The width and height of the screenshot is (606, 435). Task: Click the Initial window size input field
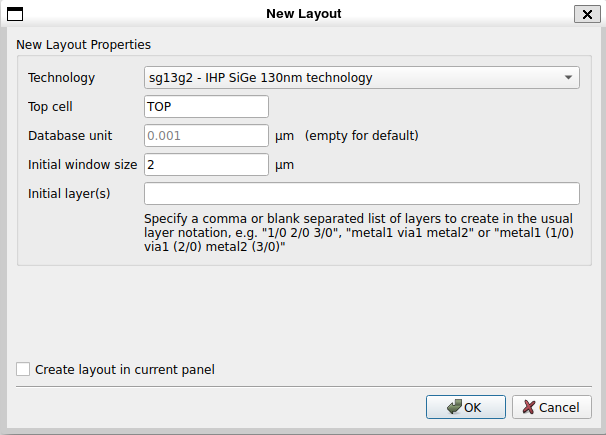click(x=206, y=164)
